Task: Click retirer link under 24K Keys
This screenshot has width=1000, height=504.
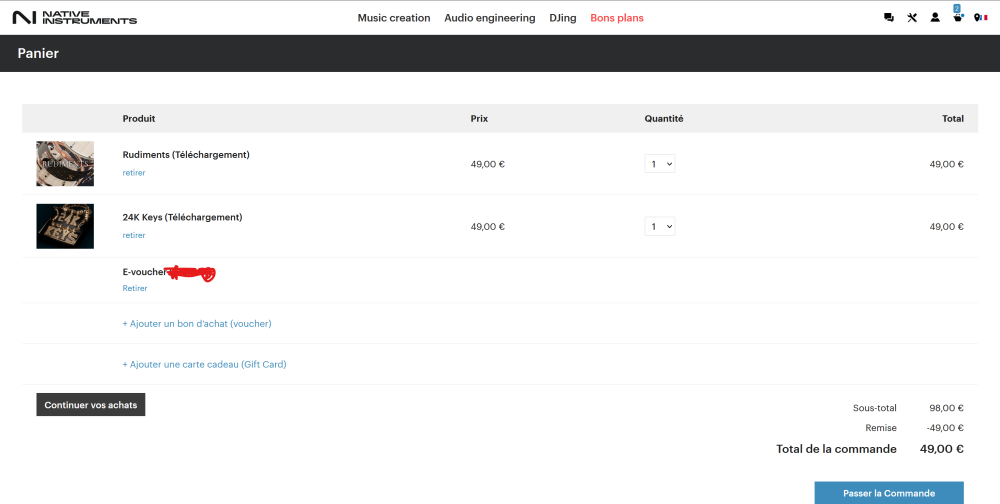Action: pos(134,235)
